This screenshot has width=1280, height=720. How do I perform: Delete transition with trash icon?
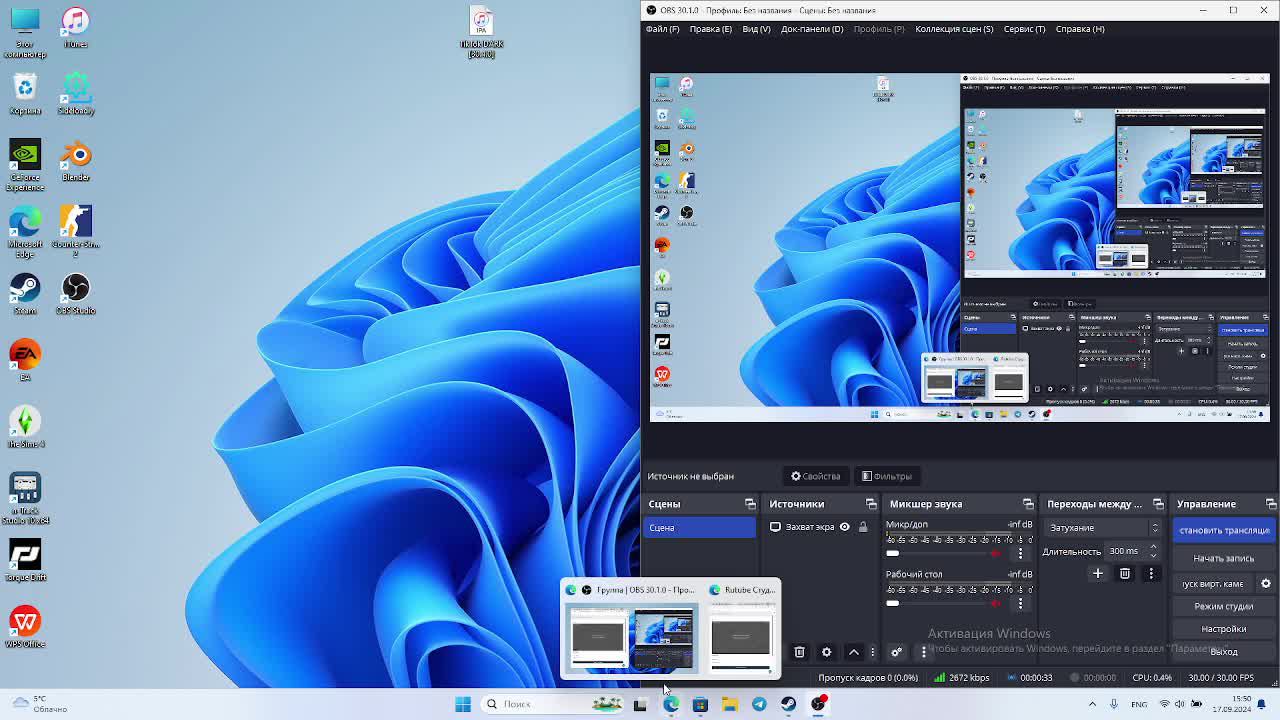pyautogui.click(x=1125, y=574)
